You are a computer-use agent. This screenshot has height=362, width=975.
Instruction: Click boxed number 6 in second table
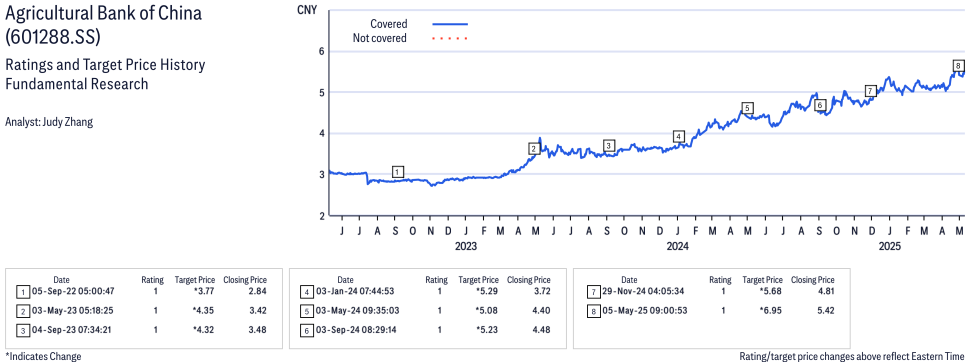click(x=307, y=330)
